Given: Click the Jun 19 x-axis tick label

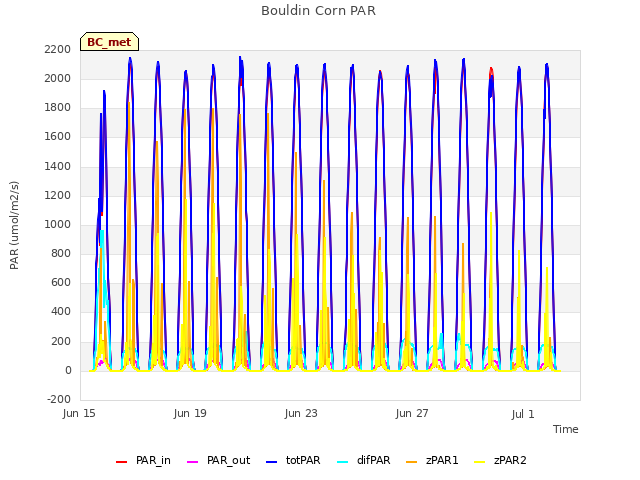Looking at the screenshot, I should [x=190, y=413].
